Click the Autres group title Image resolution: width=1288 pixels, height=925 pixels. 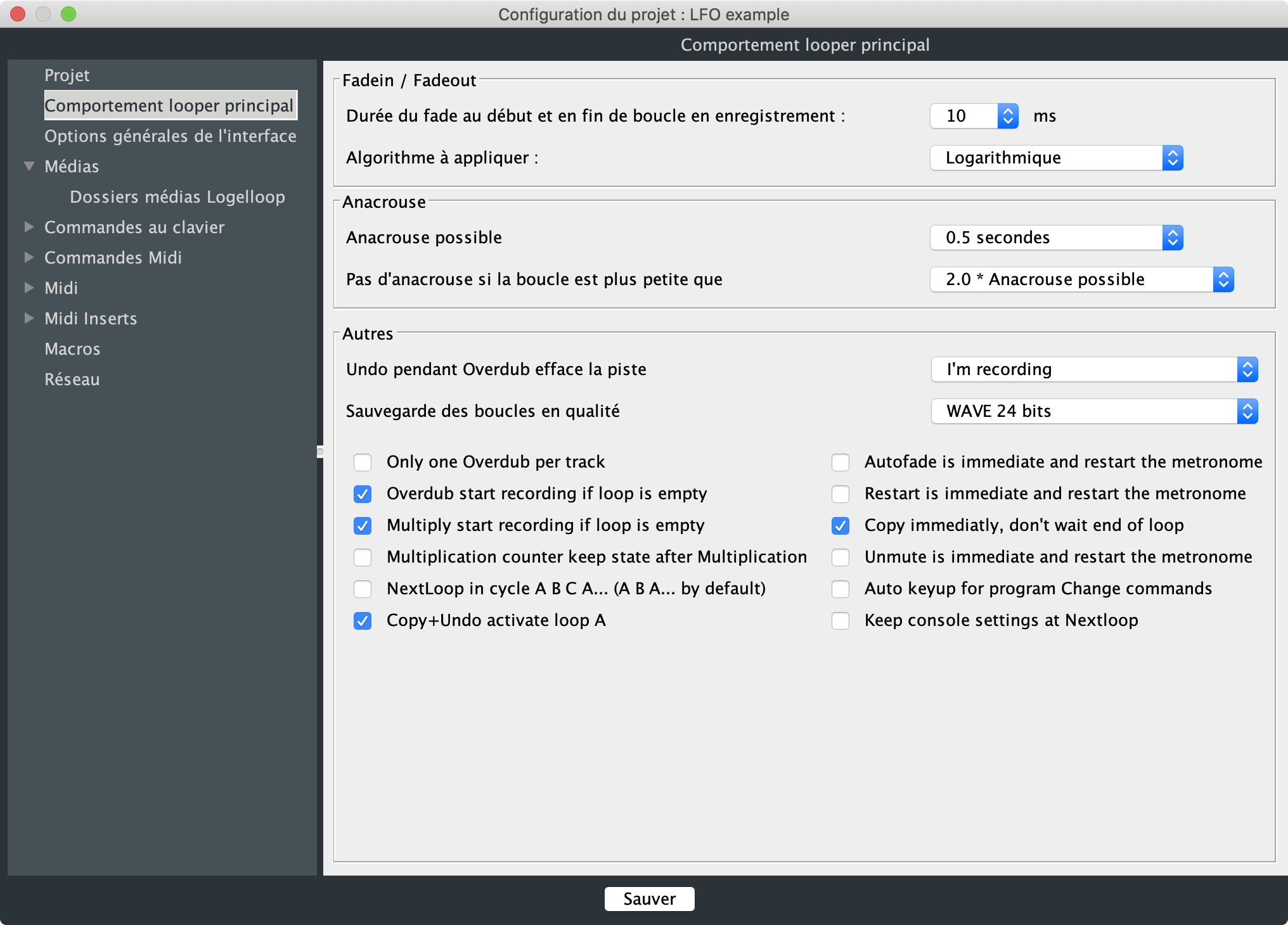368,334
